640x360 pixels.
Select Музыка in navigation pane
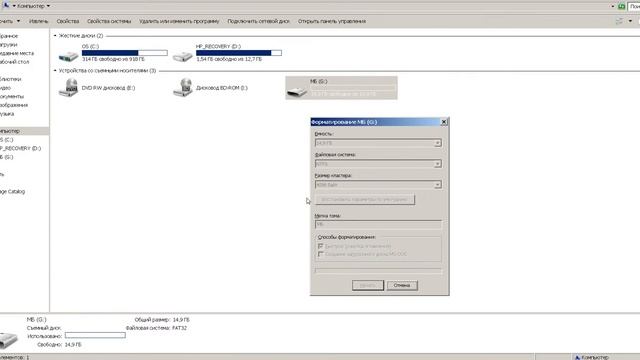(7, 113)
